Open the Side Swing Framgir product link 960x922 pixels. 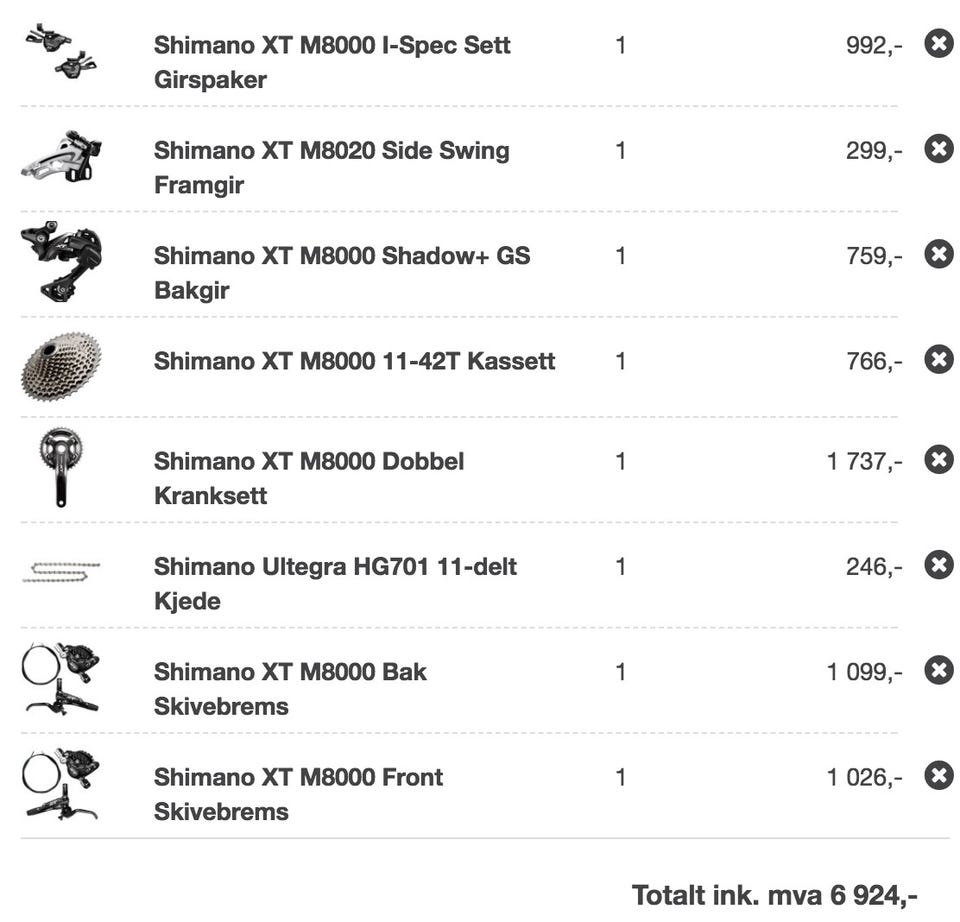tap(331, 168)
